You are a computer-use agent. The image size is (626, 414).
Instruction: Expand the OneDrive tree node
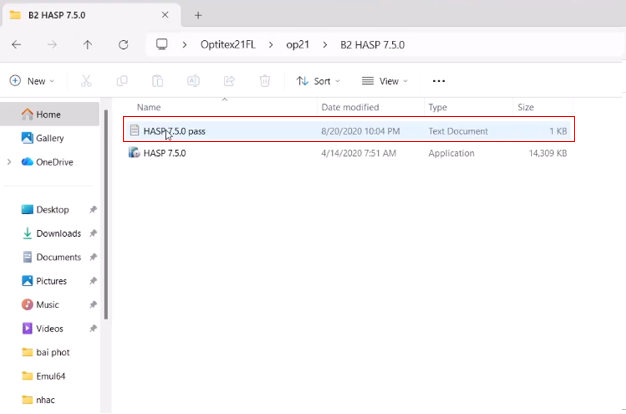tap(10, 162)
